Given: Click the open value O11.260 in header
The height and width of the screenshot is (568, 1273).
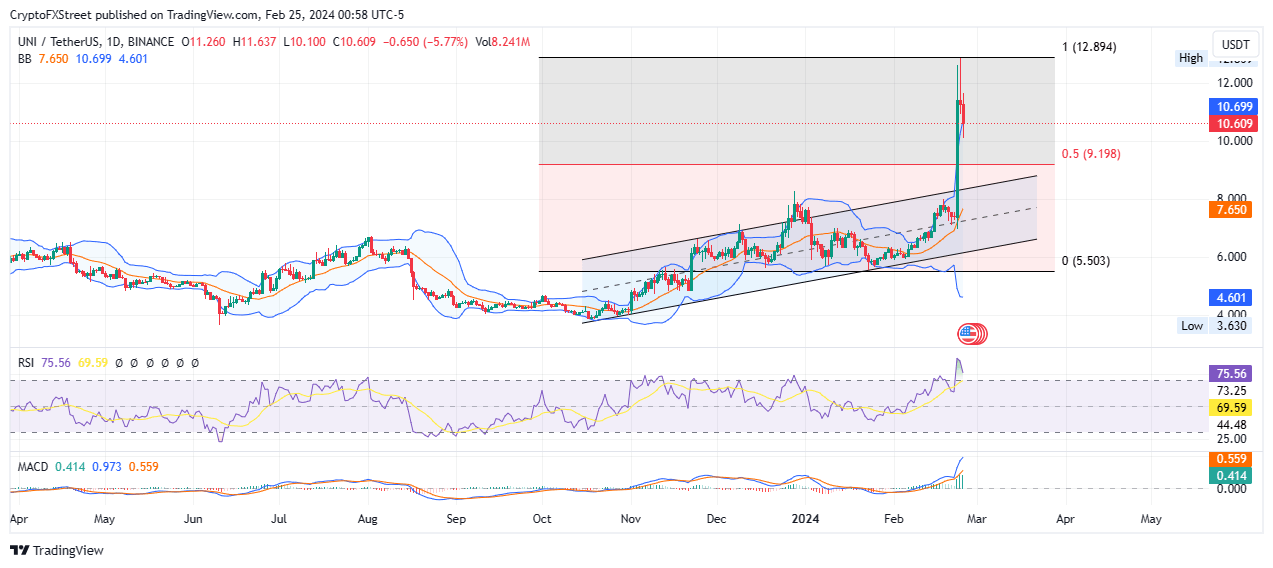Looking at the screenshot, I should coord(204,41).
